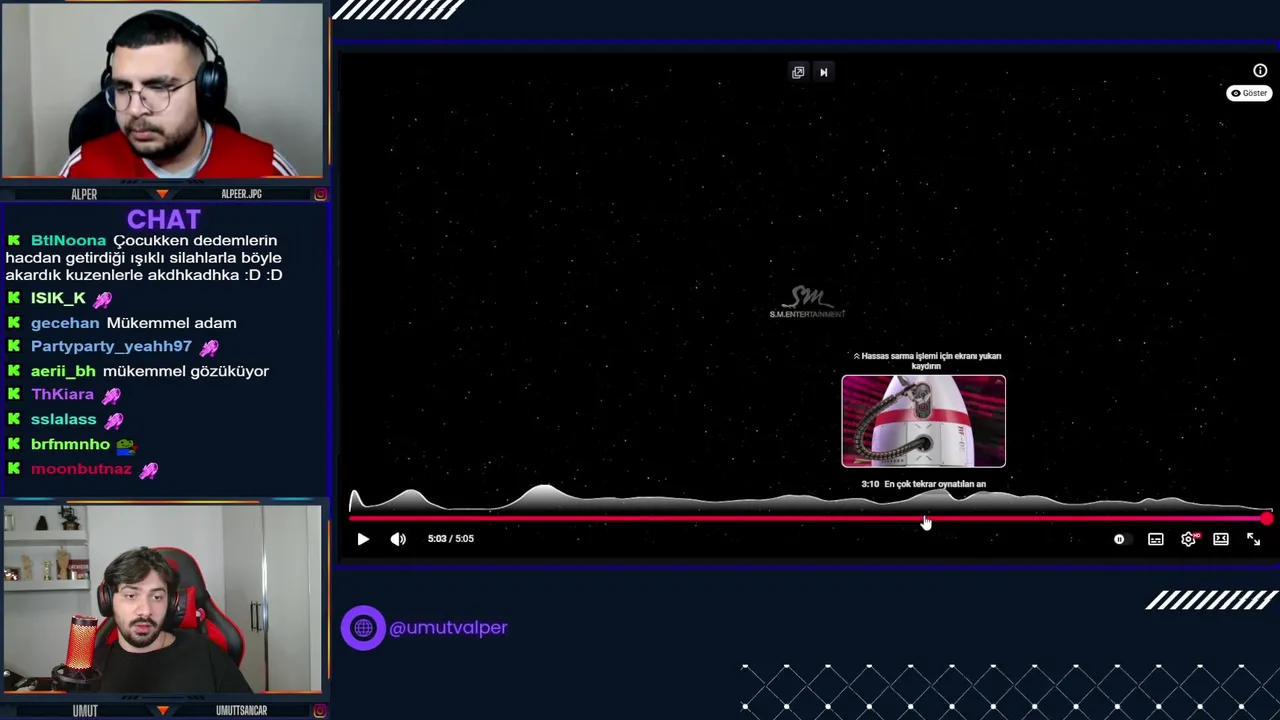Screen dimensions: 1280x720
Task: Click the Kick badge next to gecehan
Action: tap(14, 323)
